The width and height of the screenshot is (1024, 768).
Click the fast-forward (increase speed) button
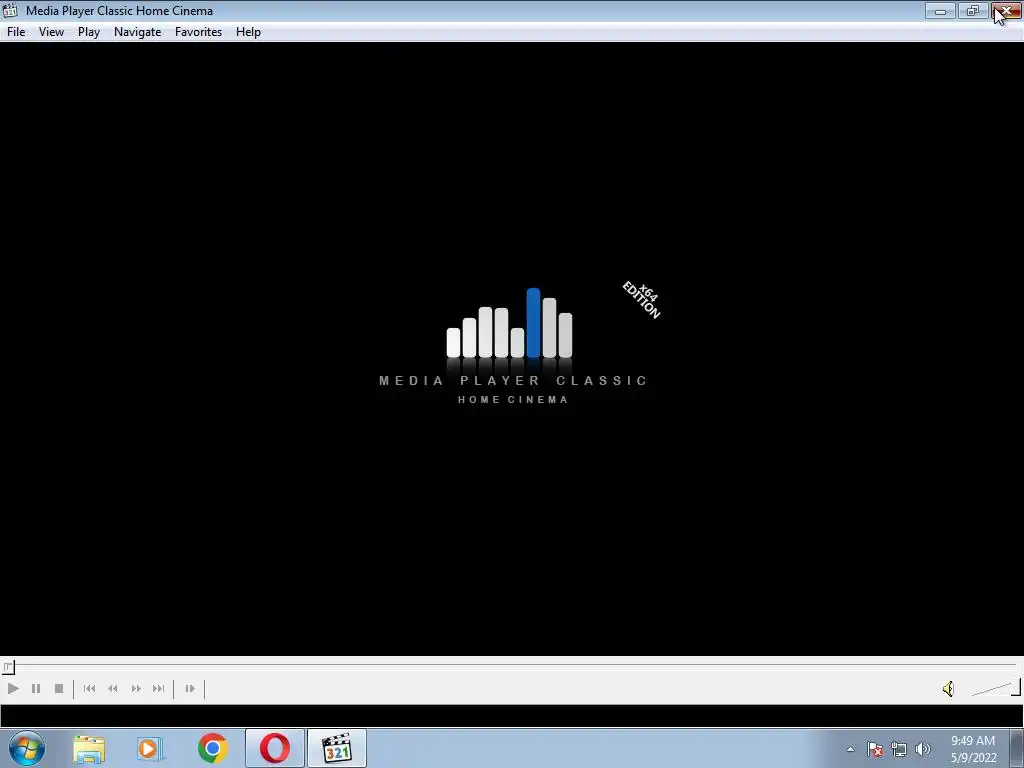tap(136, 688)
